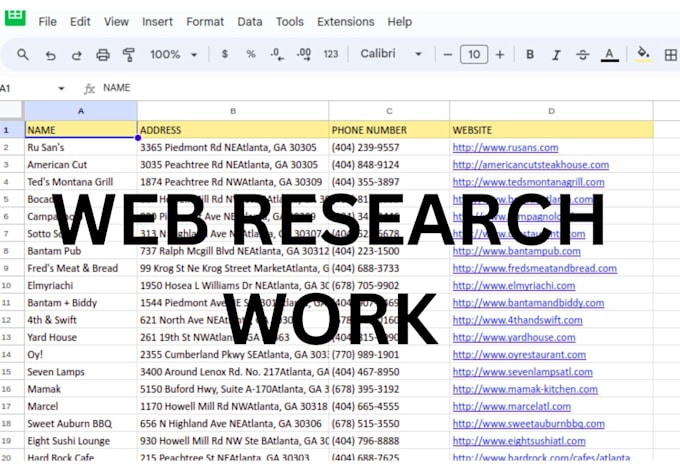This screenshot has width=680, height=471.
Task: Redo the last action
Action: pos(77,55)
